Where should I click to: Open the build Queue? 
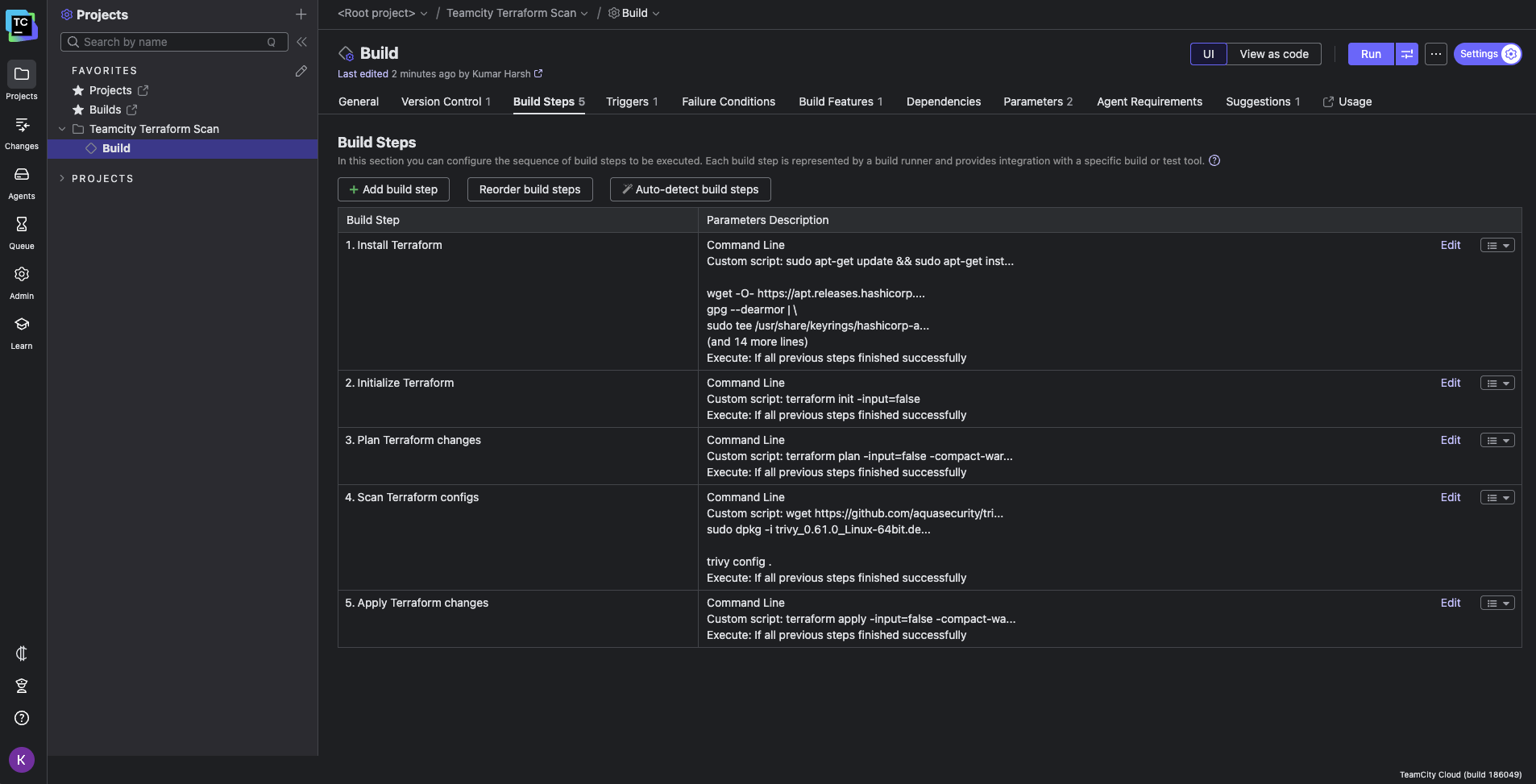click(x=22, y=233)
